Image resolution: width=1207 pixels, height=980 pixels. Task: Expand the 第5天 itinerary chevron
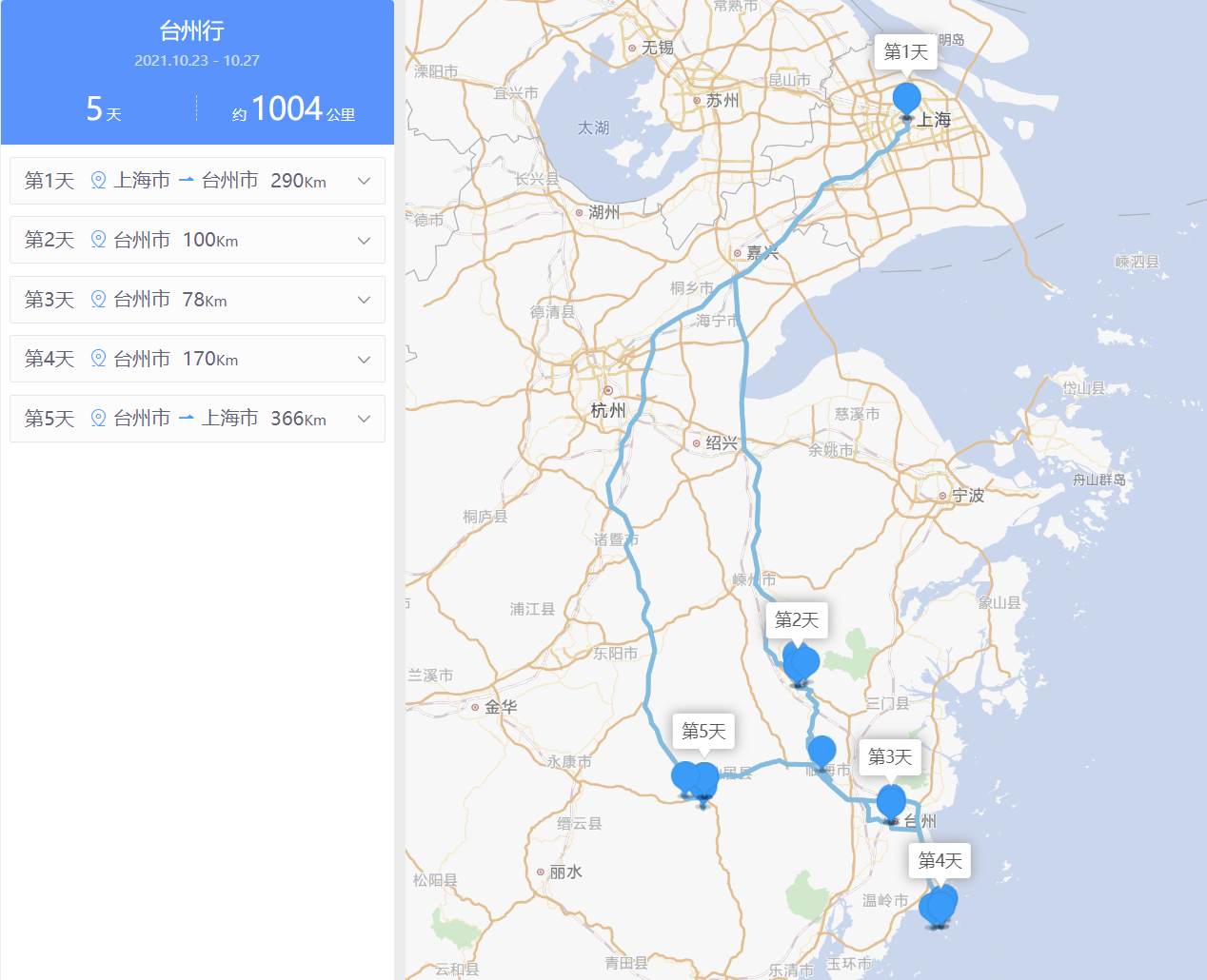(364, 419)
